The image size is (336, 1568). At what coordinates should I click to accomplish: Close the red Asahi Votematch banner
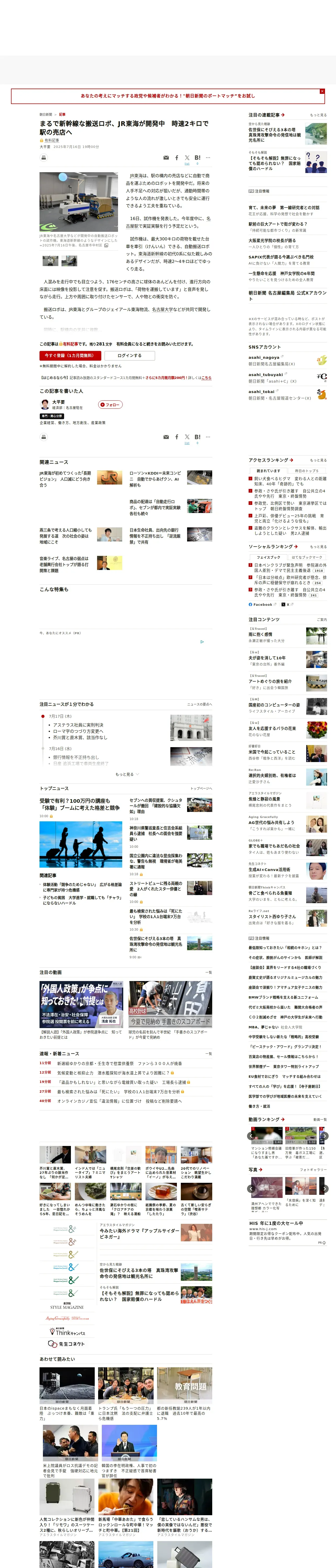click(x=322, y=91)
